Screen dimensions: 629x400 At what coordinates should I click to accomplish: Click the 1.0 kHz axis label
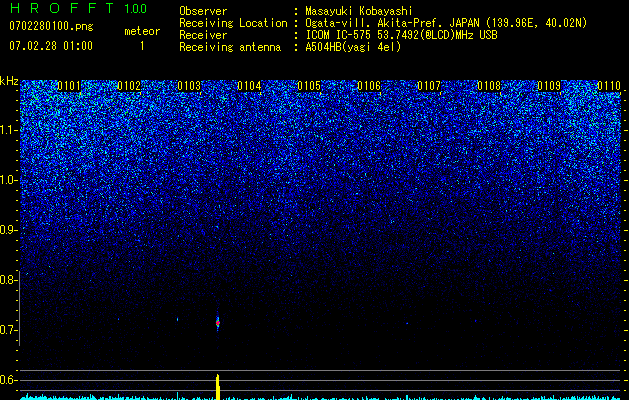[x=8, y=180]
